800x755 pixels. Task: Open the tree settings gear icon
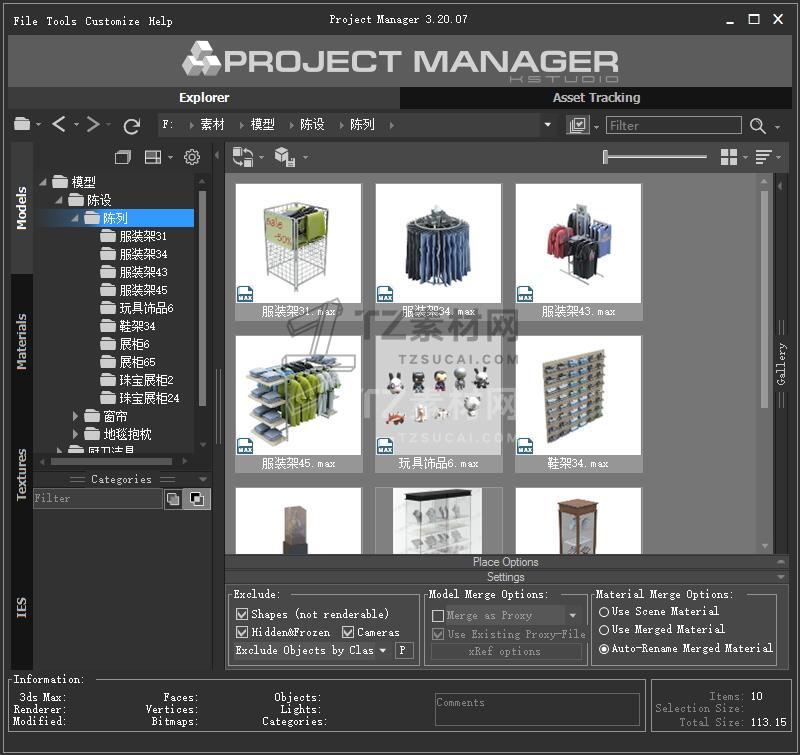192,157
